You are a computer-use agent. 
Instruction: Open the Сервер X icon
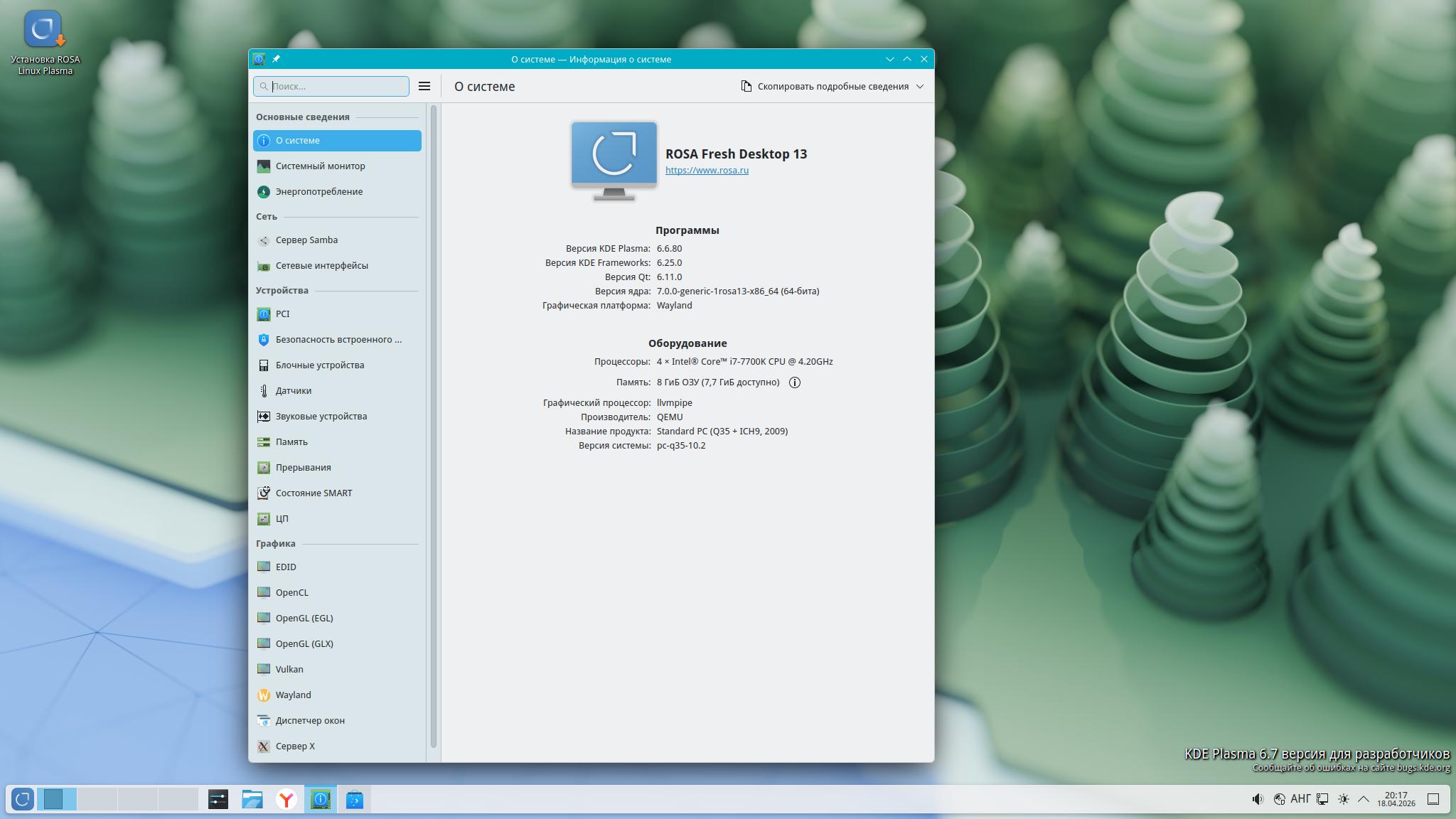pos(264,746)
